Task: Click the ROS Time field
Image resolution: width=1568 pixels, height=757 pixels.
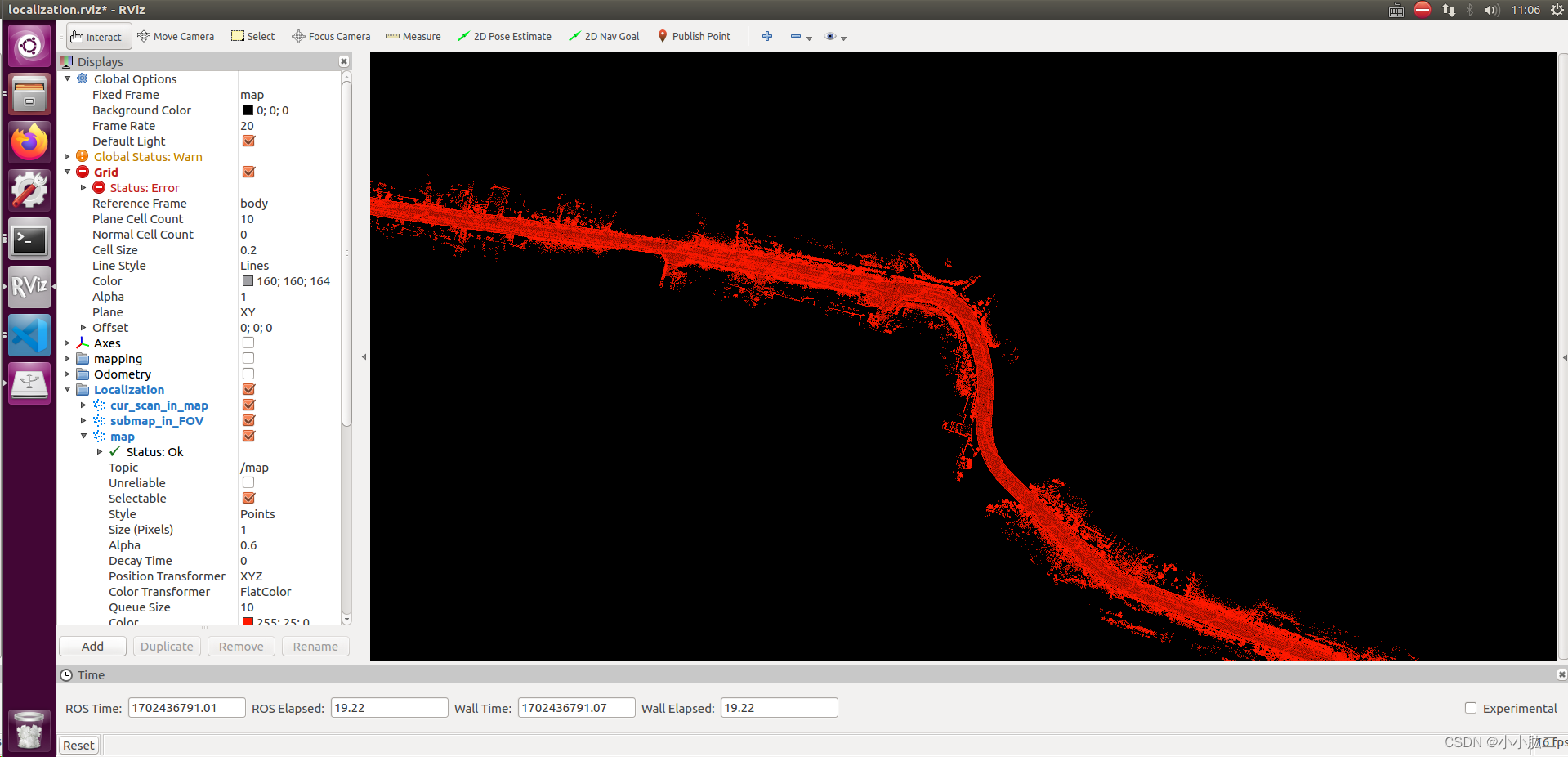Action: point(186,708)
